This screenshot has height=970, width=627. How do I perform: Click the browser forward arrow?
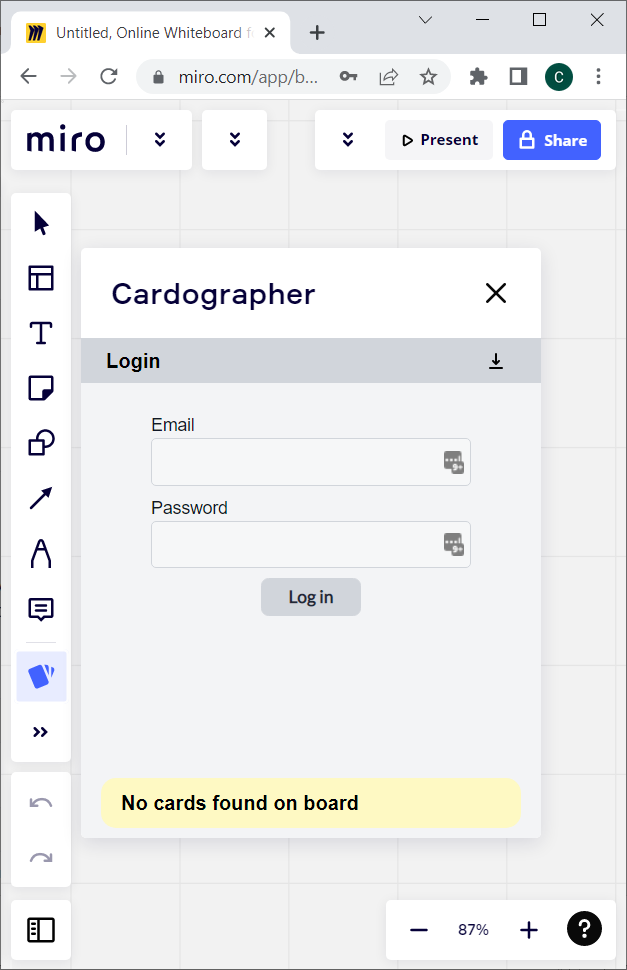pyautogui.click(x=69, y=76)
